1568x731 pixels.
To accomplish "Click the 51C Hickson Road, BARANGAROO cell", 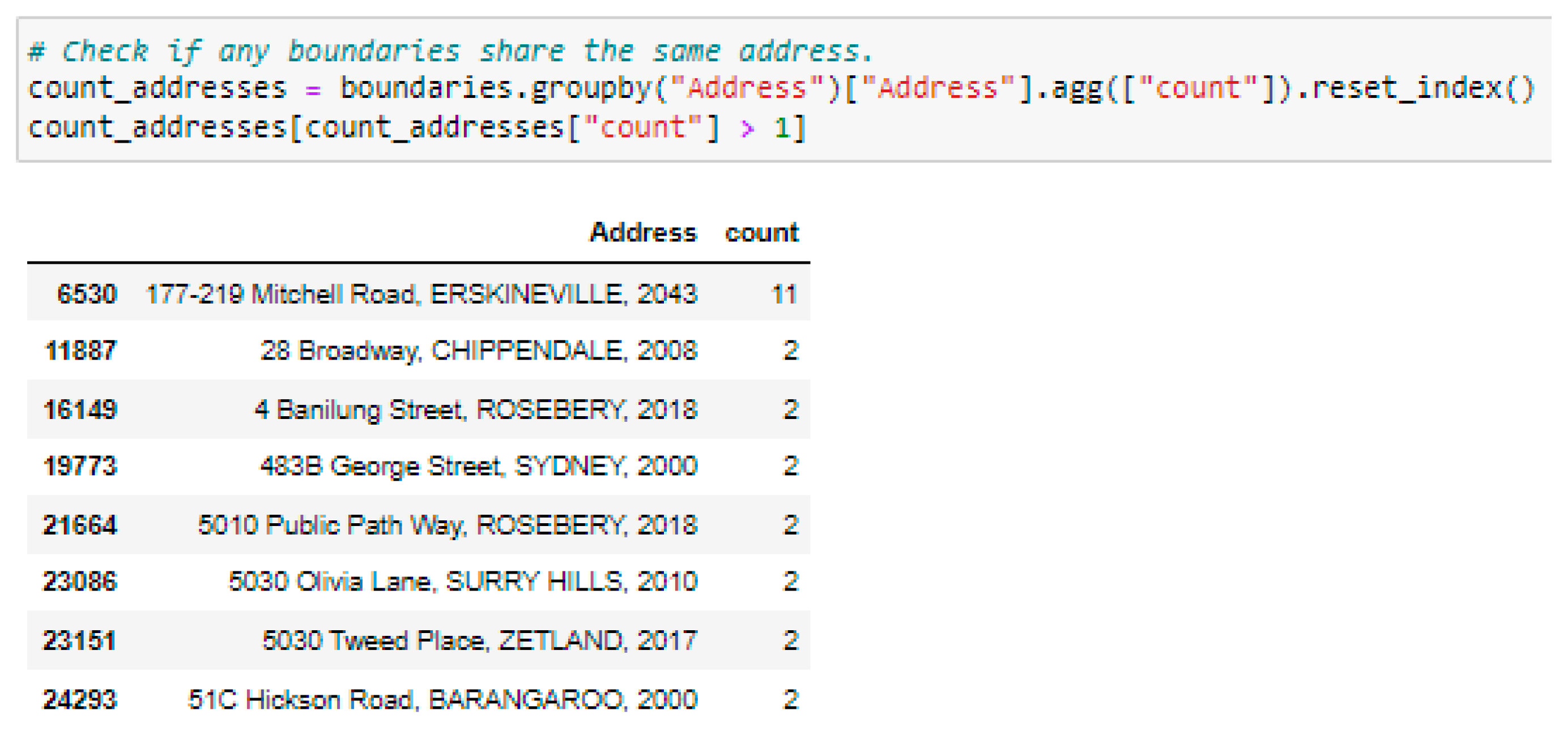I will click(x=442, y=699).
